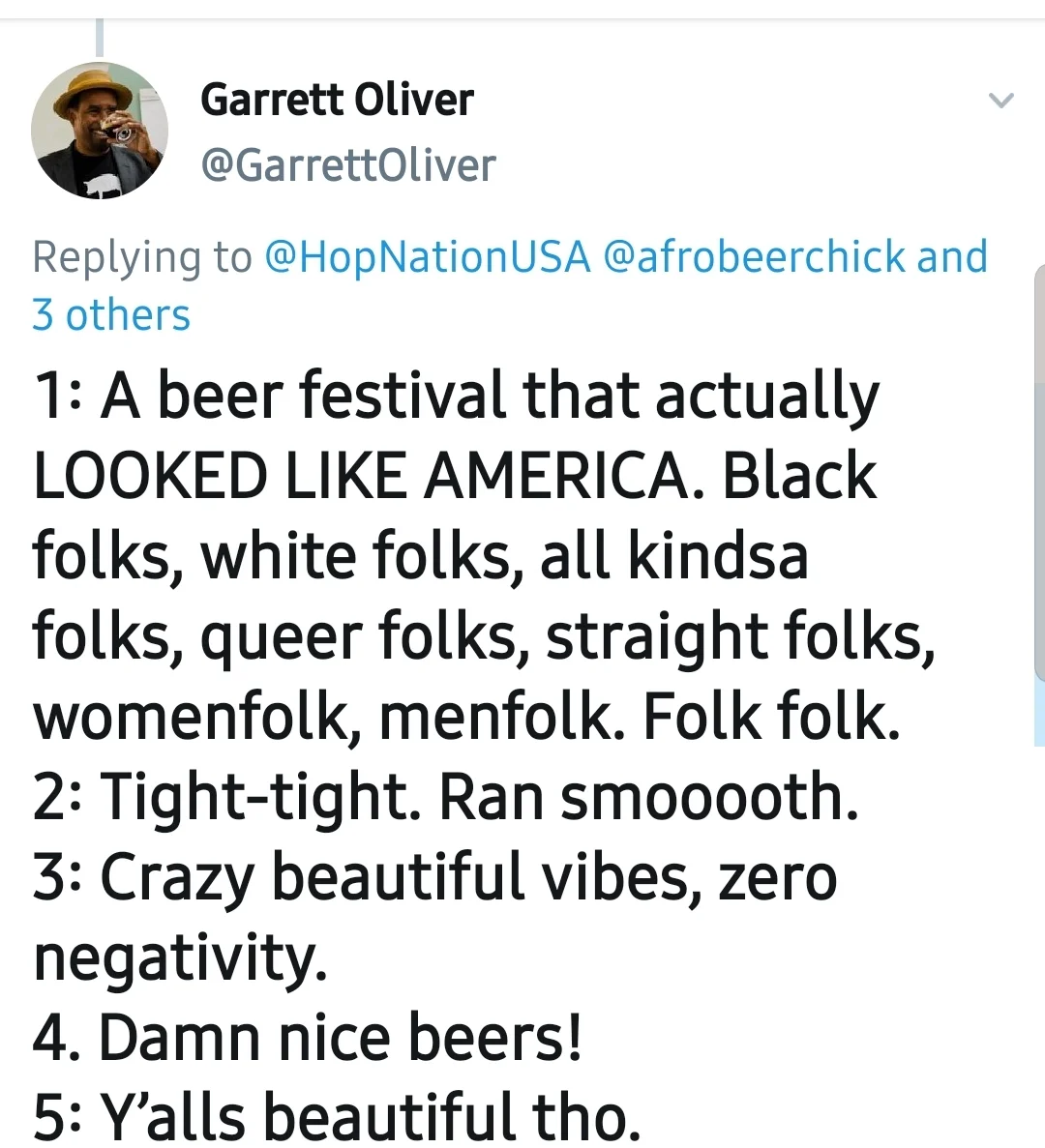Visit the @HopNationUSA mention
The width and height of the screenshot is (1045, 1148).
point(427,257)
